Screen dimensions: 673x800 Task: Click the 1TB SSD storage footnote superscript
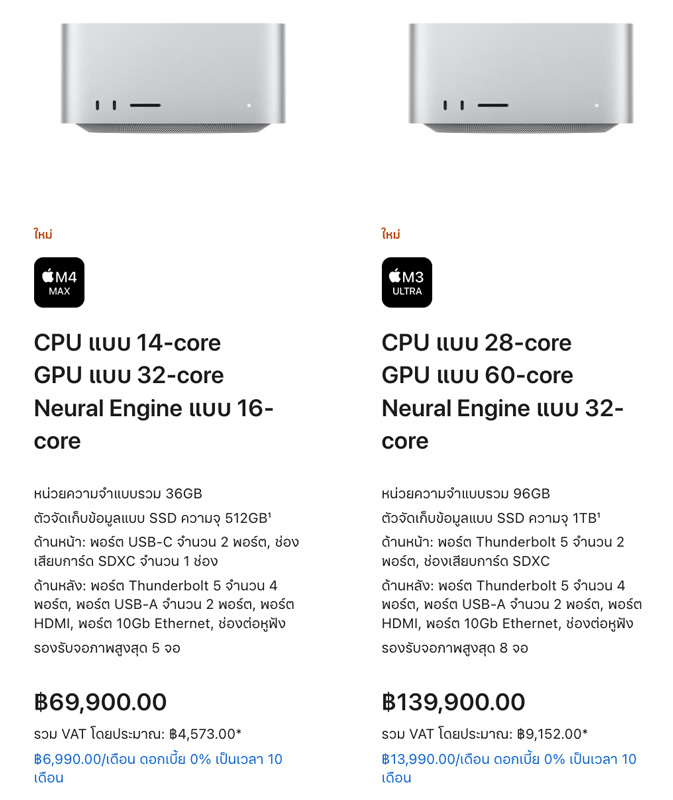(x=599, y=515)
